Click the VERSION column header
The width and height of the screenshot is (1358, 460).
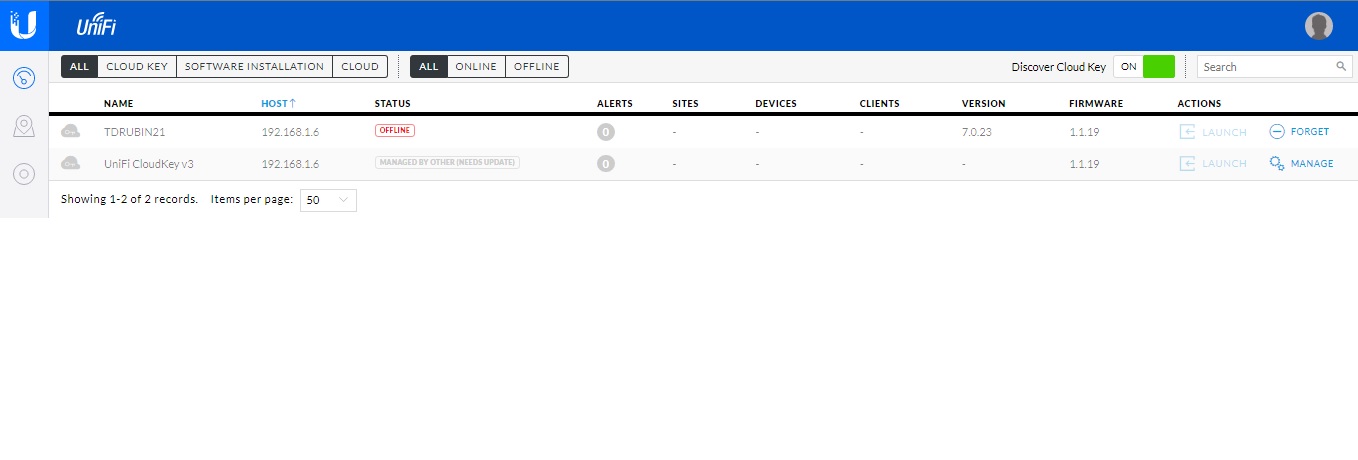click(983, 103)
